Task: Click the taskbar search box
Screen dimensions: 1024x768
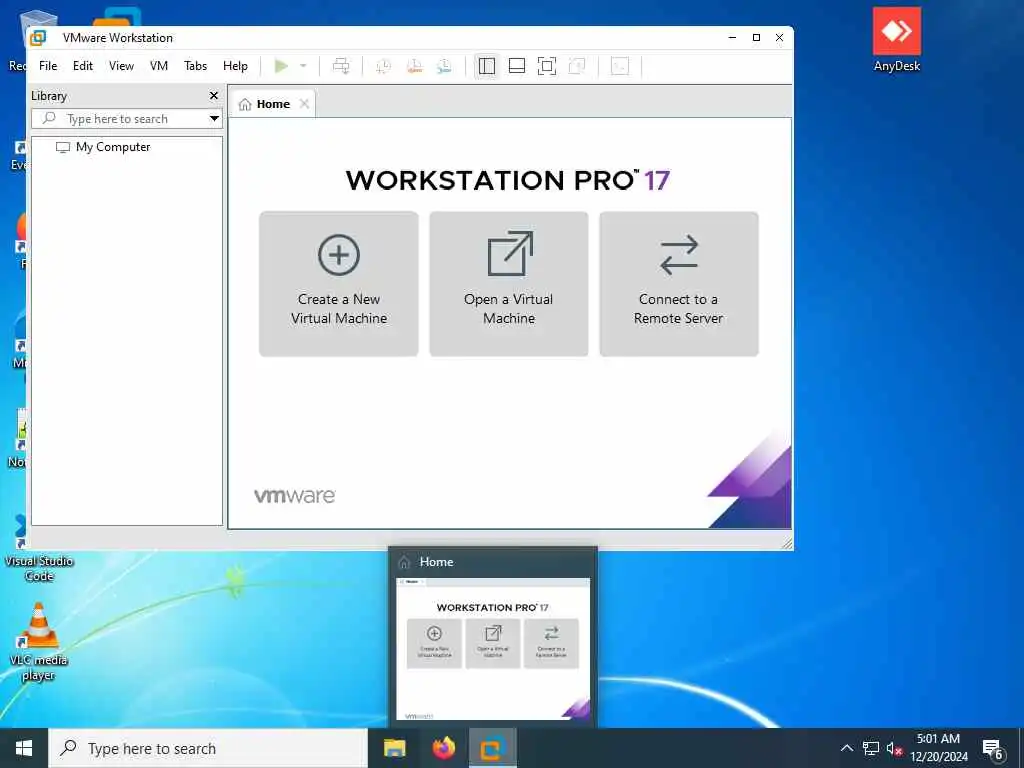Action: pyautogui.click(x=208, y=748)
